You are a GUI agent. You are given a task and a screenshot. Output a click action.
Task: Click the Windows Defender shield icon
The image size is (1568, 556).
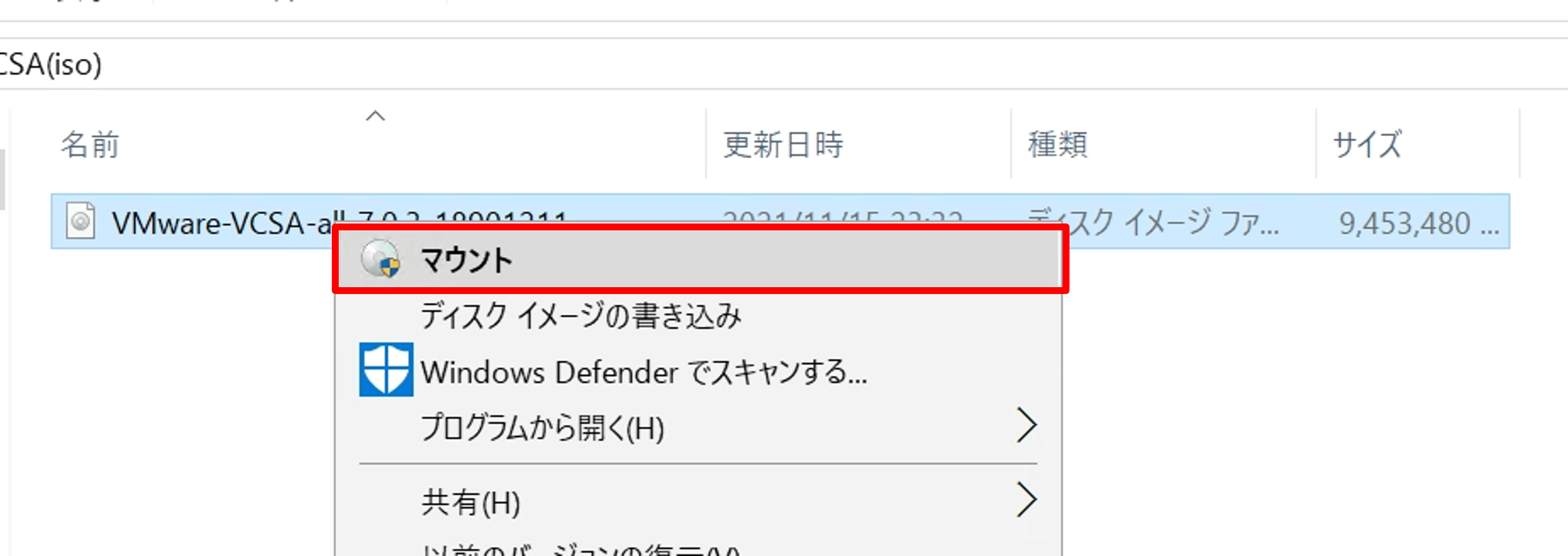click(386, 370)
